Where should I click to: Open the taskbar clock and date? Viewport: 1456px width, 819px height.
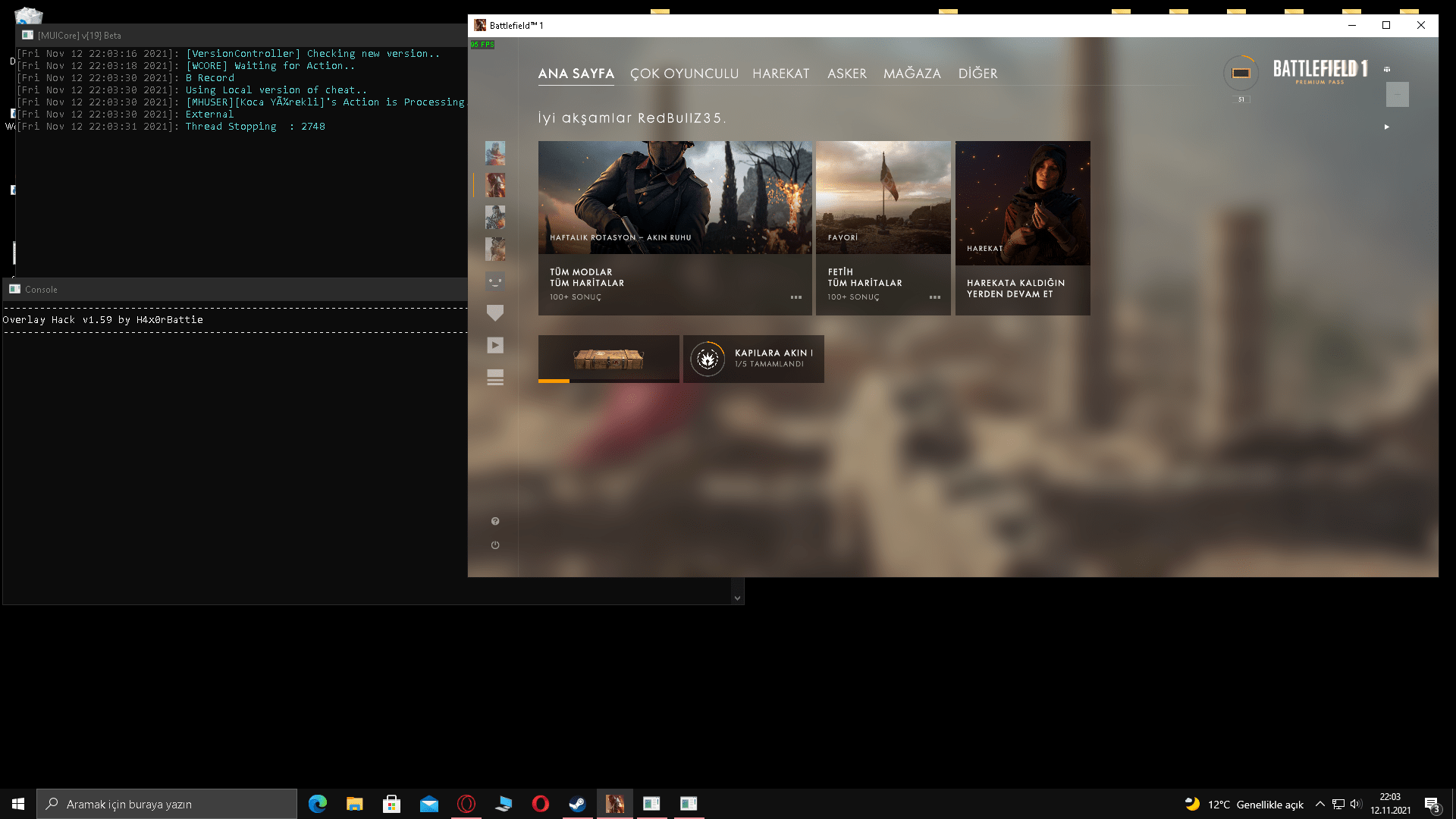point(1391,804)
